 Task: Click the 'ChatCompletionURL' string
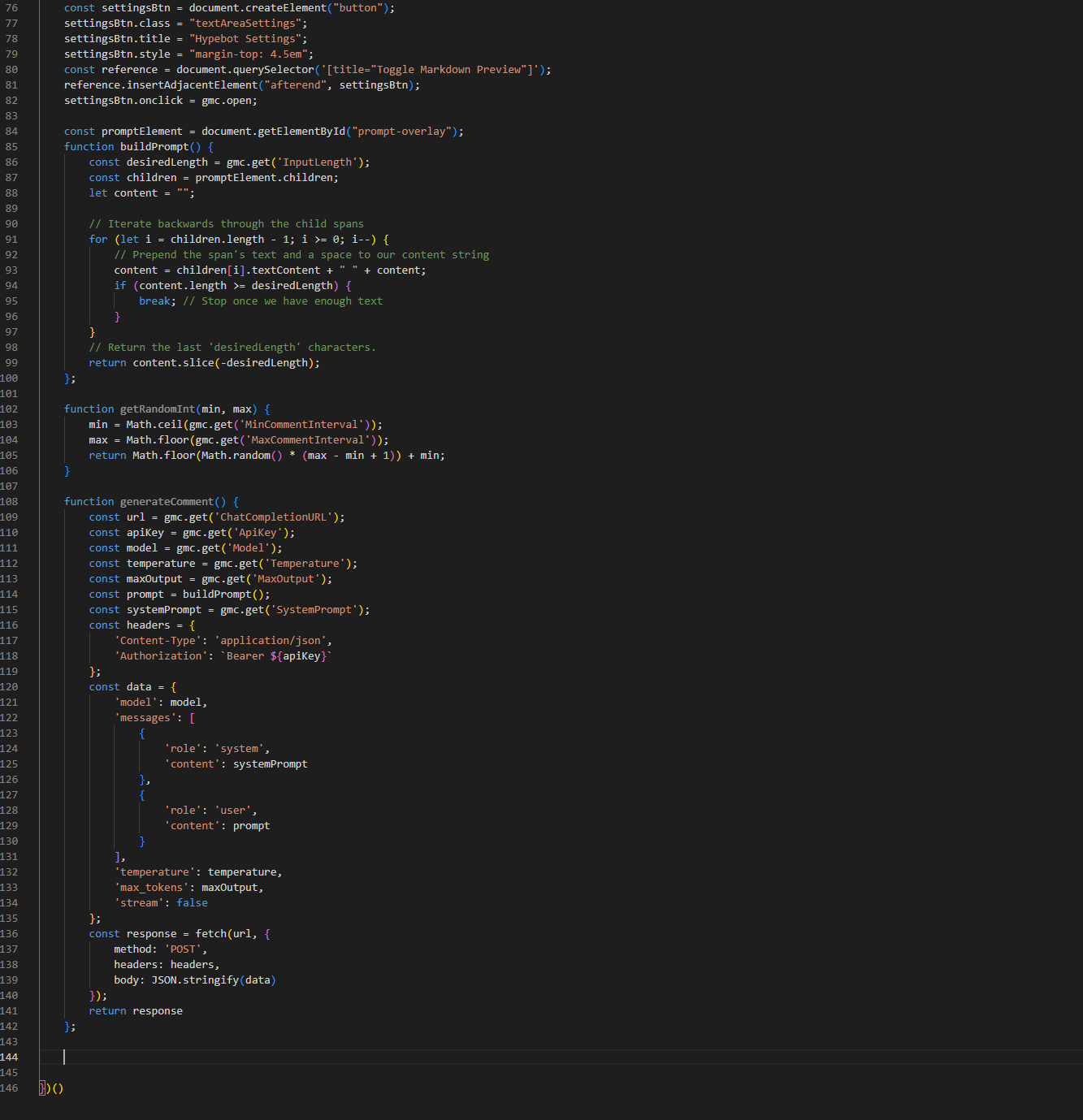pos(274,517)
